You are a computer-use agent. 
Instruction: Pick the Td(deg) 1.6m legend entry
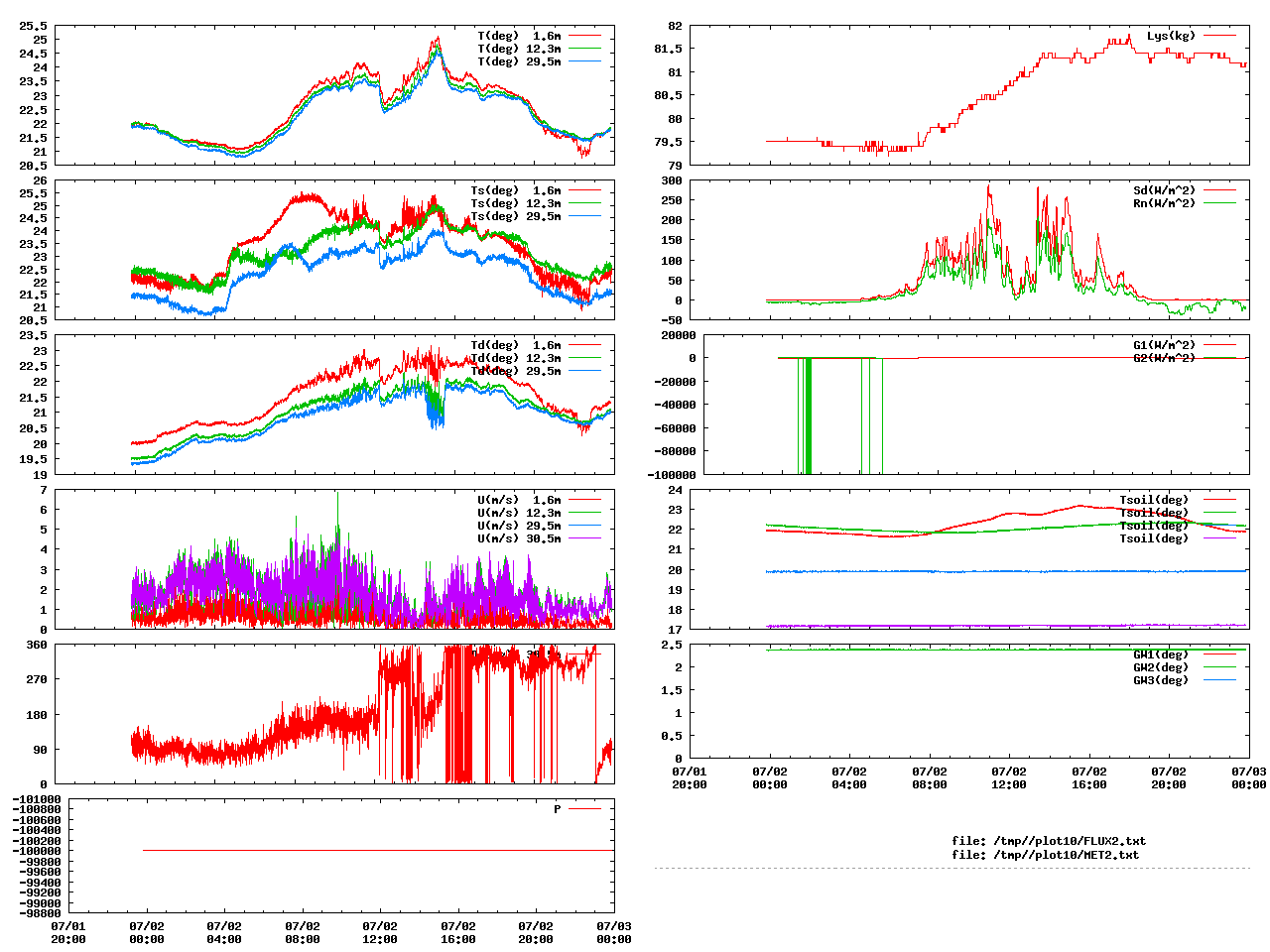(537, 345)
